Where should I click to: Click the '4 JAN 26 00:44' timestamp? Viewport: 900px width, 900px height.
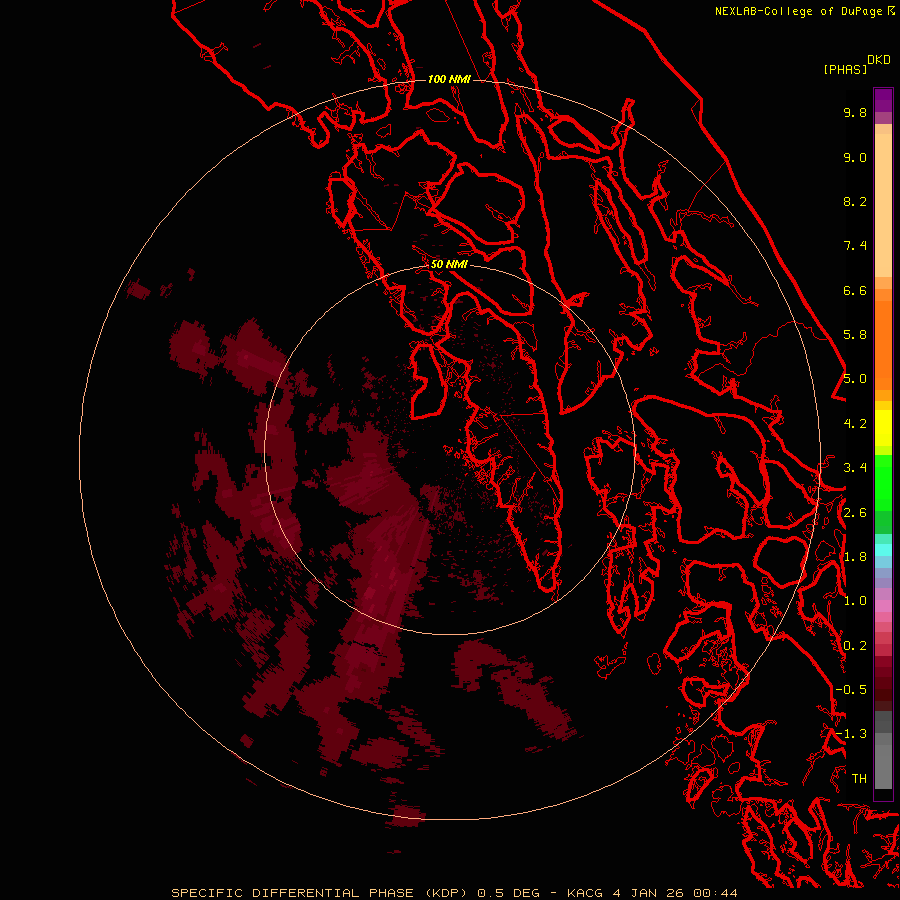pyautogui.click(x=674, y=893)
